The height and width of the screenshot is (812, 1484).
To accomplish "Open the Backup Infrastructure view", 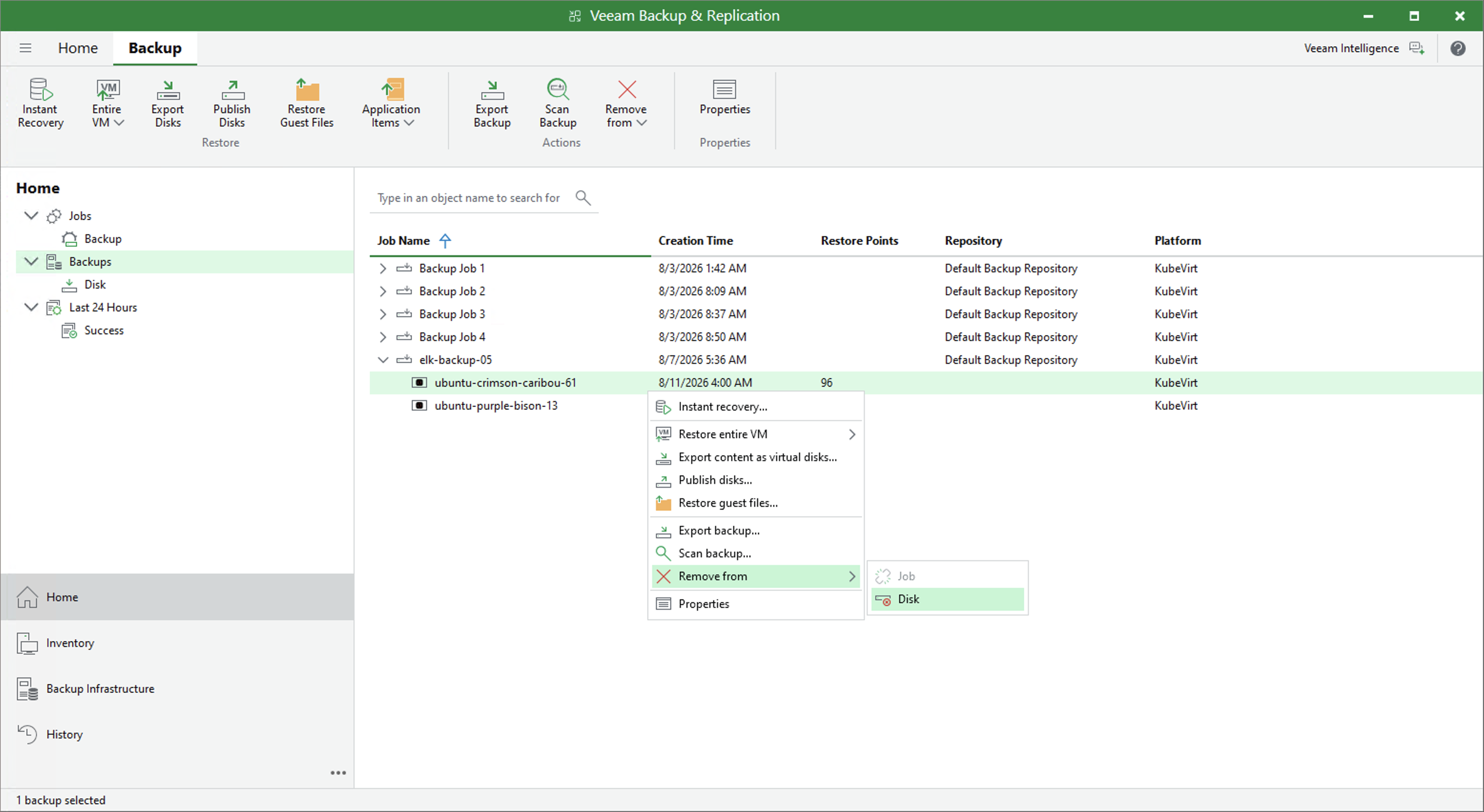I will (x=177, y=689).
